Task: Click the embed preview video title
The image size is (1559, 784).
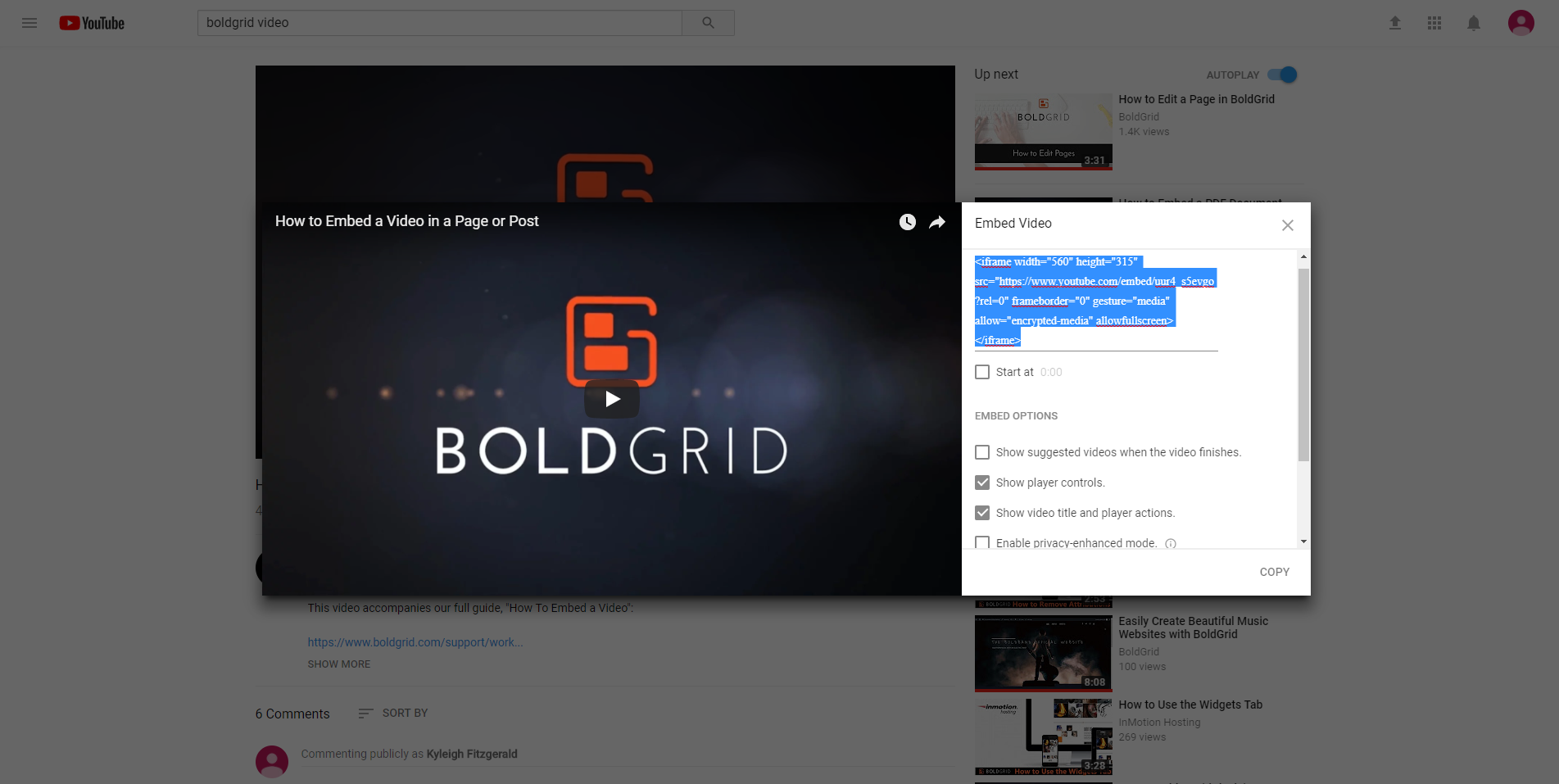Action: coord(406,221)
